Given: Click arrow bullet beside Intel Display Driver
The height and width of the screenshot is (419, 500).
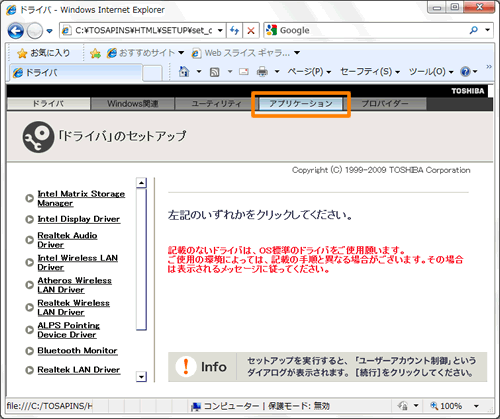Looking at the screenshot, I should click(x=30, y=219).
